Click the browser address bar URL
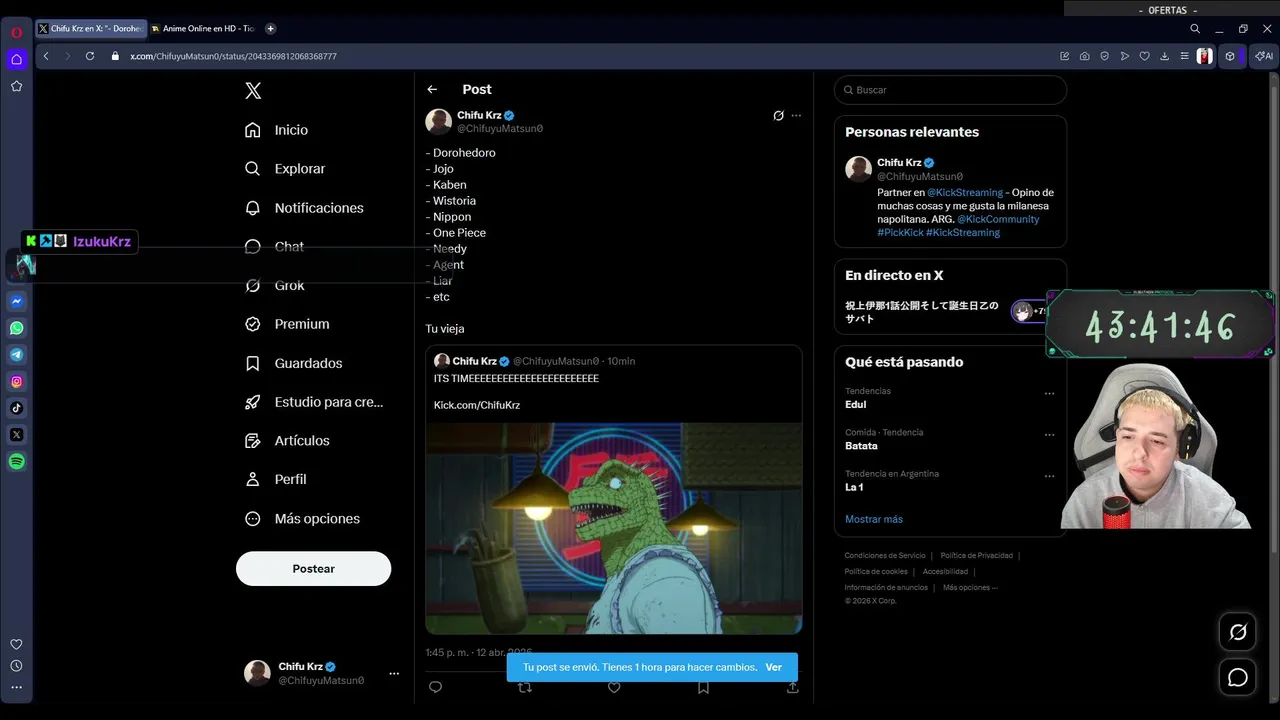1280x720 pixels. tap(233, 56)
